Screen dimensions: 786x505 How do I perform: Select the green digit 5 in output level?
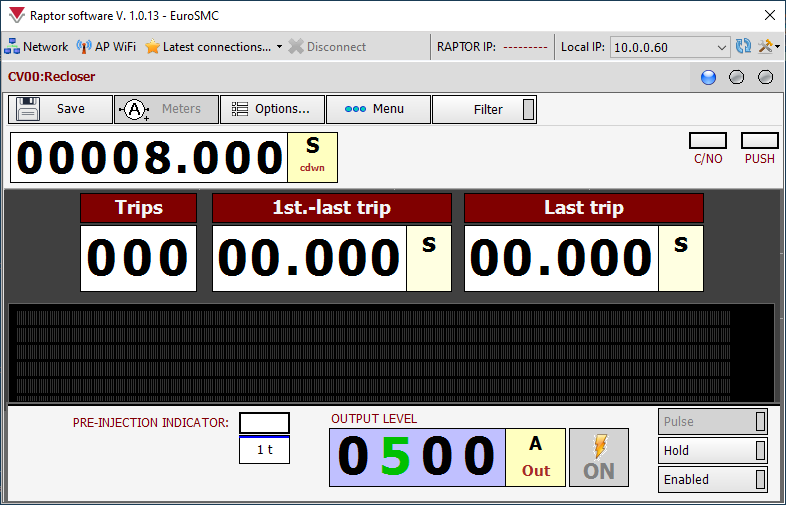click(395, 456)
